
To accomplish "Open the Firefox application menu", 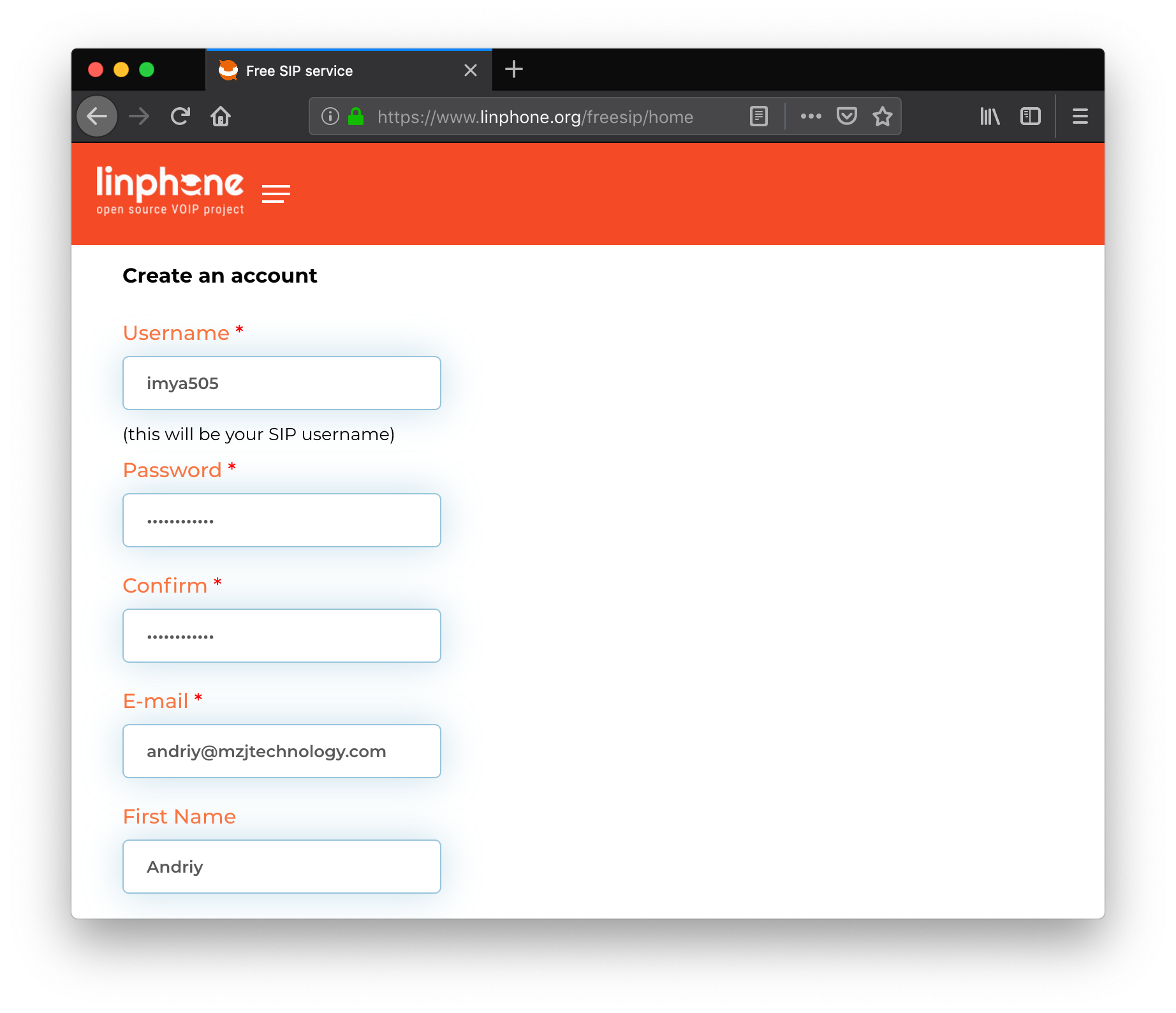I will (1080, 116).
